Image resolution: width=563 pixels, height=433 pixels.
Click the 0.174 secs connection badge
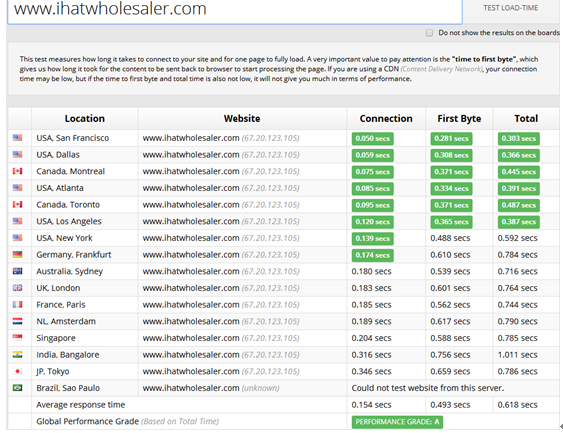point(373,255)
